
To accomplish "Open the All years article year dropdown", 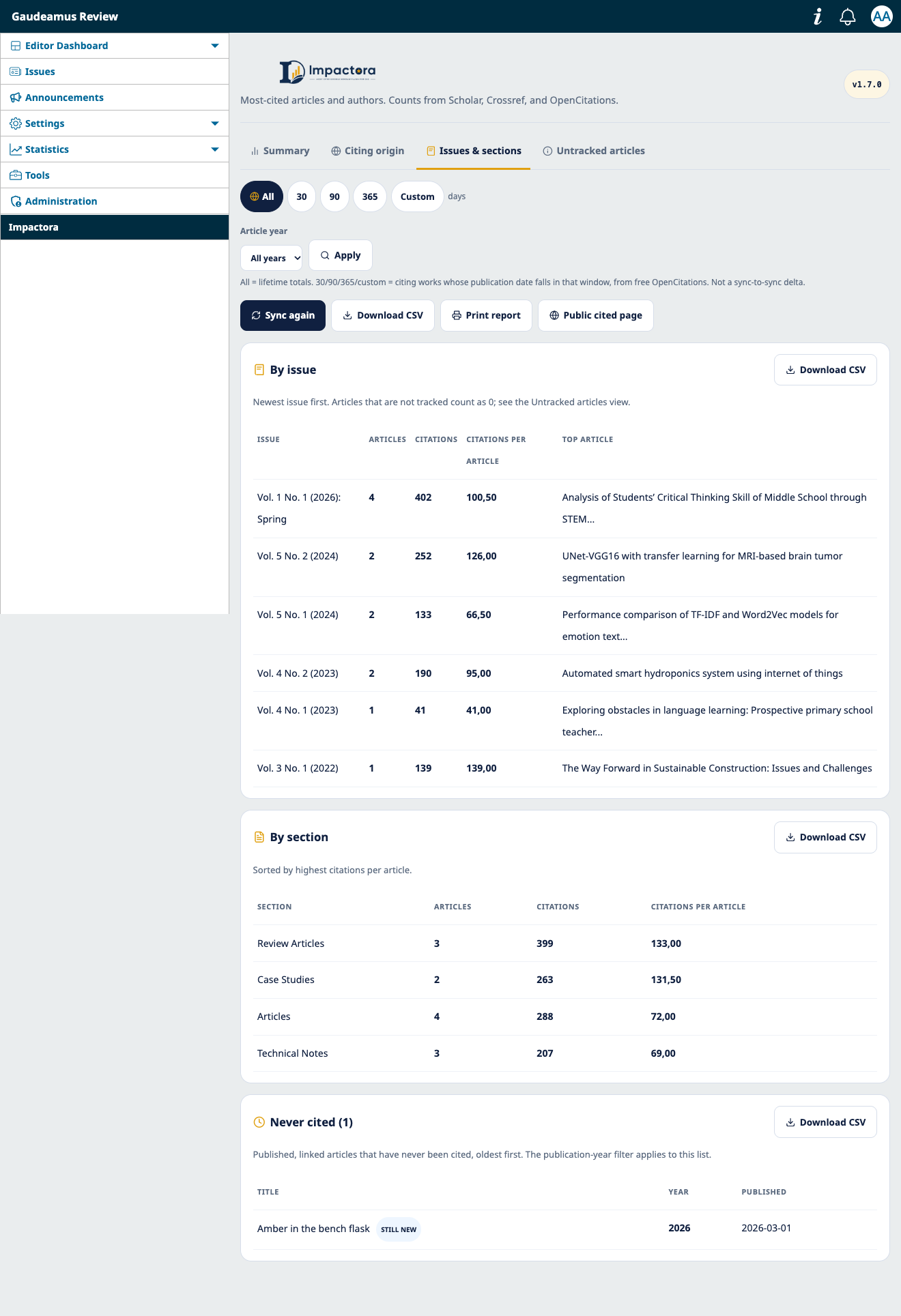I will click(272, 258).
